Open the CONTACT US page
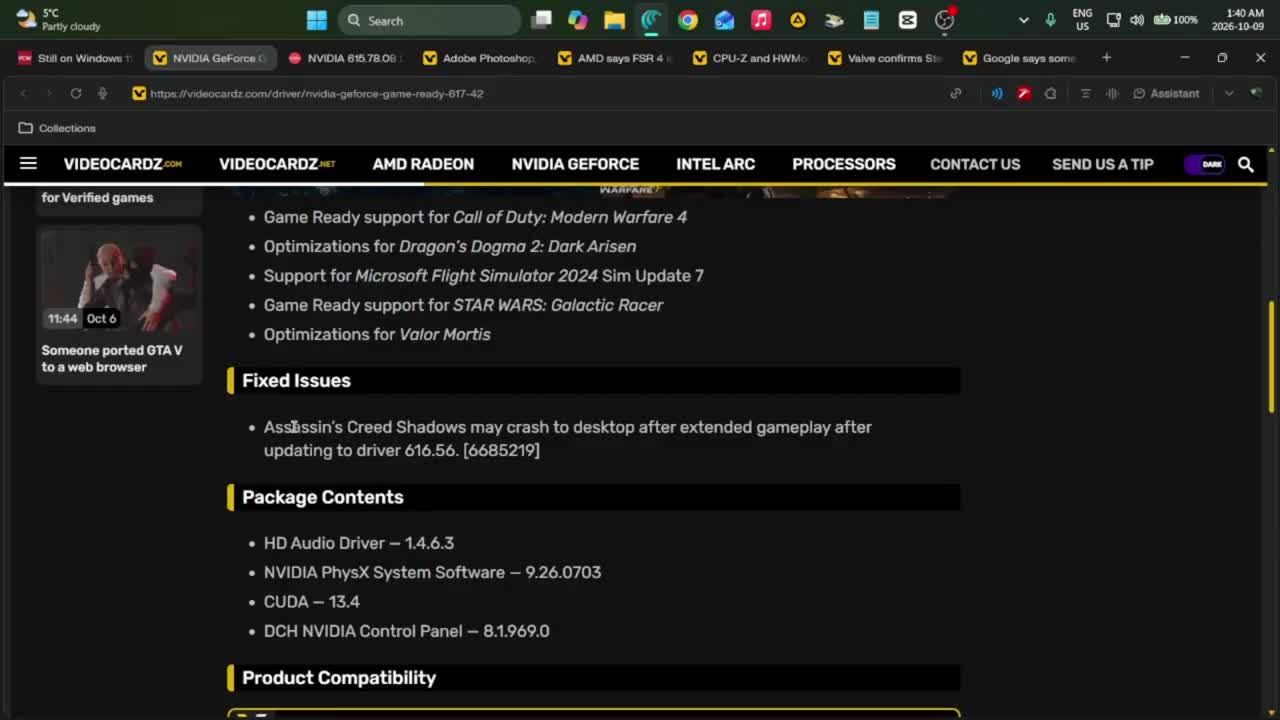1280x720 pixels. pyautogui.click(x=975, y=164)
